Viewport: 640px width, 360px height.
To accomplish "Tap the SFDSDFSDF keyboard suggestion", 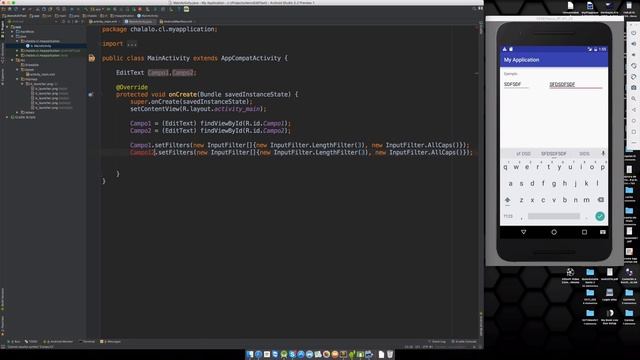I will [553, 154].
